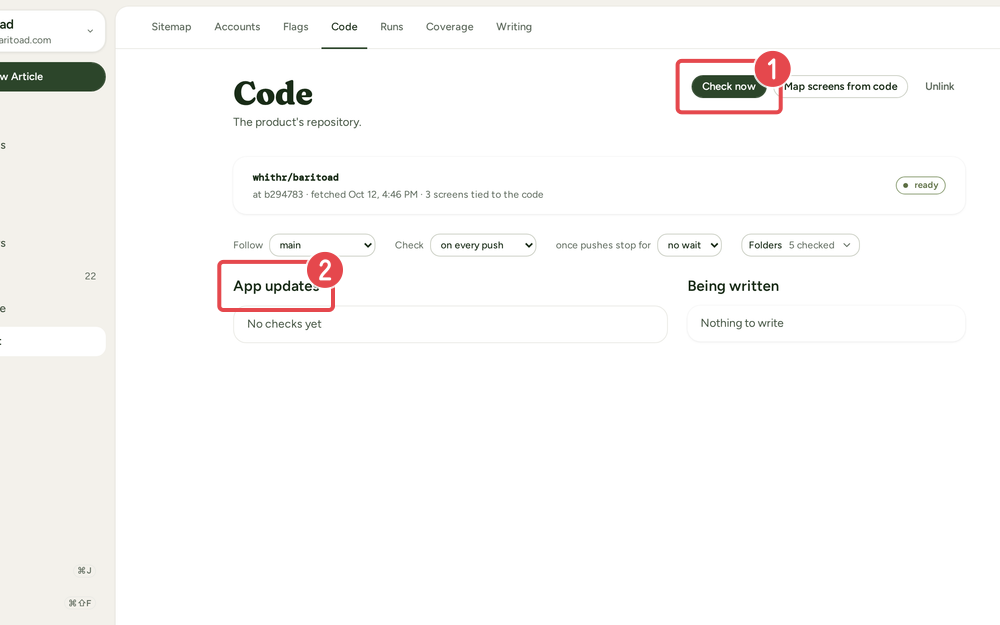This screenshot has width=1000, height=625.
Task: Click the sidebar item with count 22
Action: pyautogui.click(x=51, y=276)
